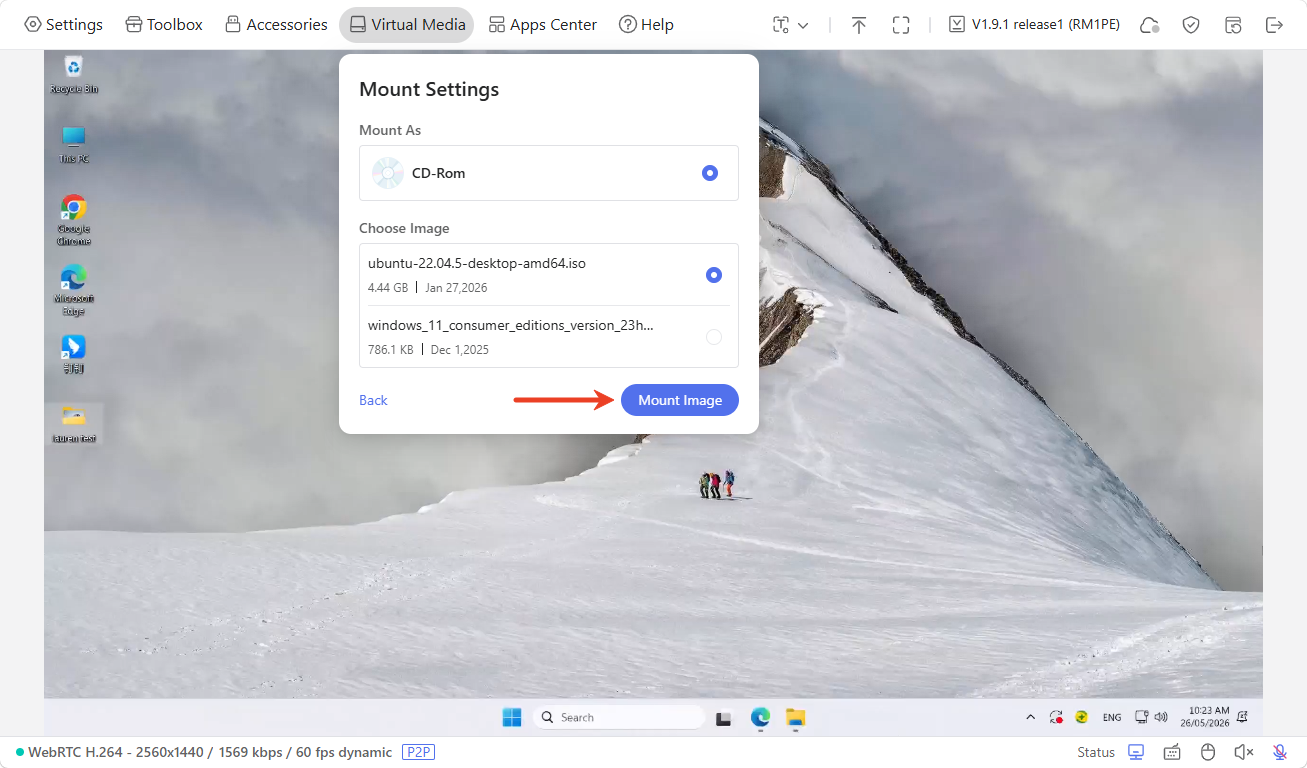Click the P2P connection badge

419,752
